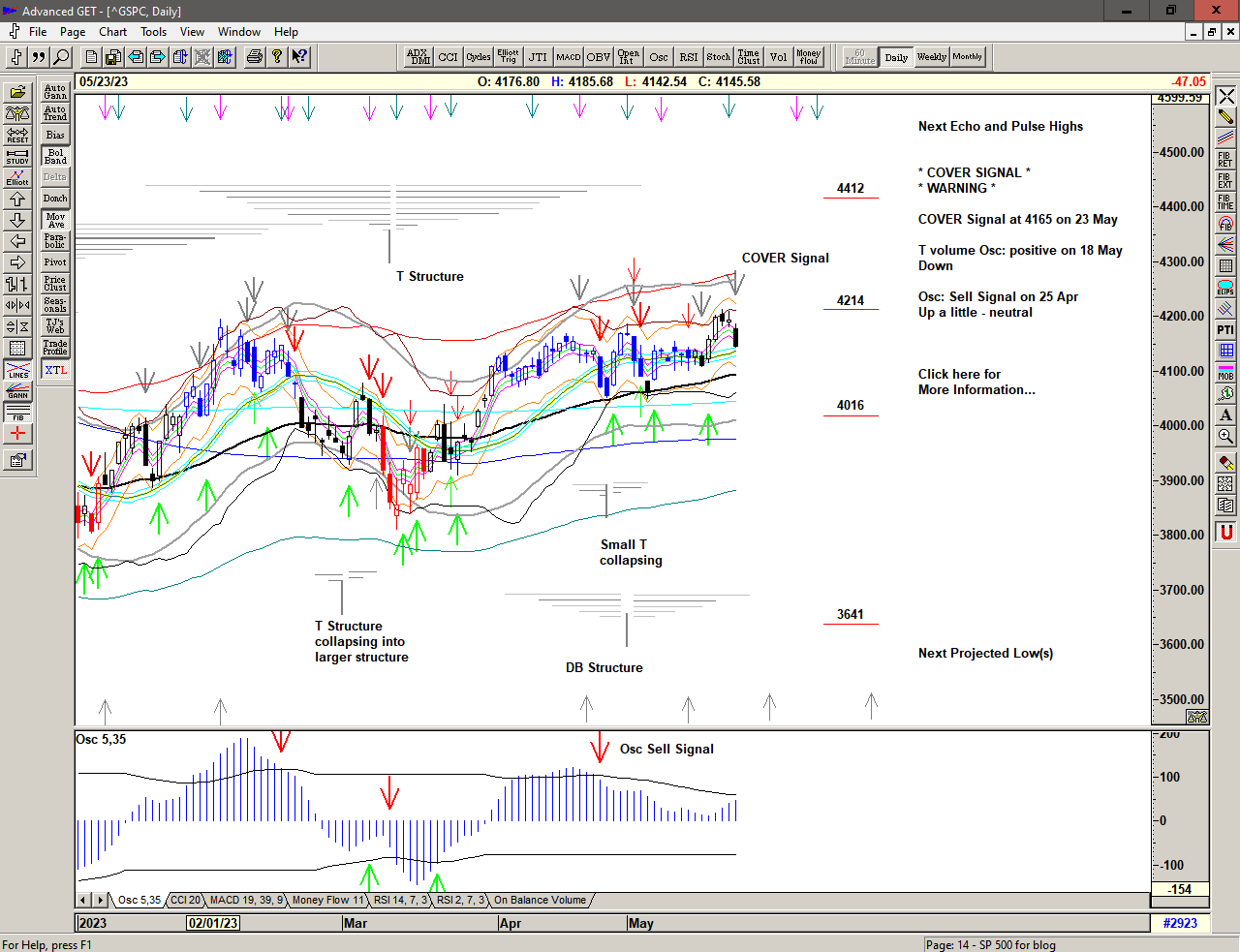This screenshot has height=952, width=1240.
Task: Select the FIB RET retracement tool
Action: point(1225,160)
